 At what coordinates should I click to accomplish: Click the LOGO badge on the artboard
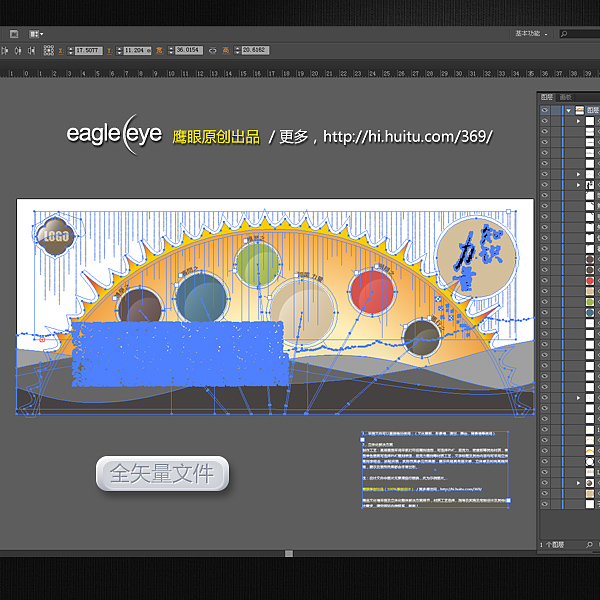coord(55,236)
